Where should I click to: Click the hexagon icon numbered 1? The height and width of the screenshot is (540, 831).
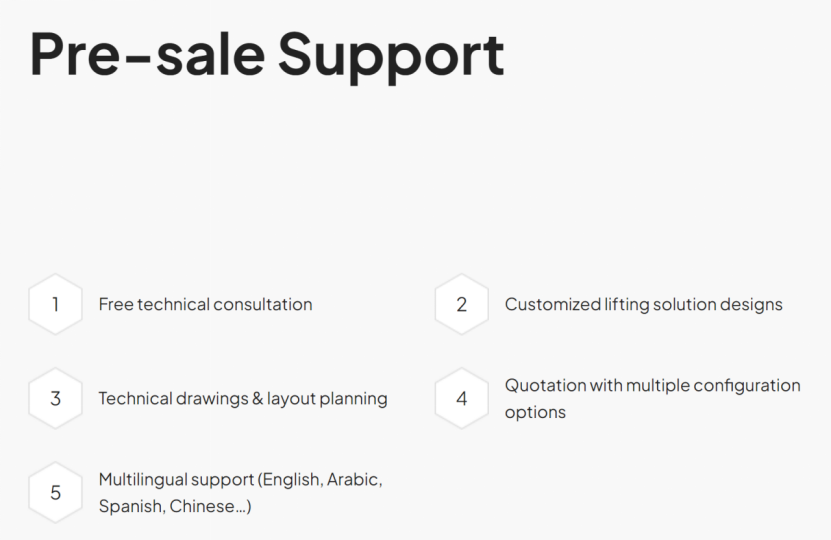(x=55, y=304)
